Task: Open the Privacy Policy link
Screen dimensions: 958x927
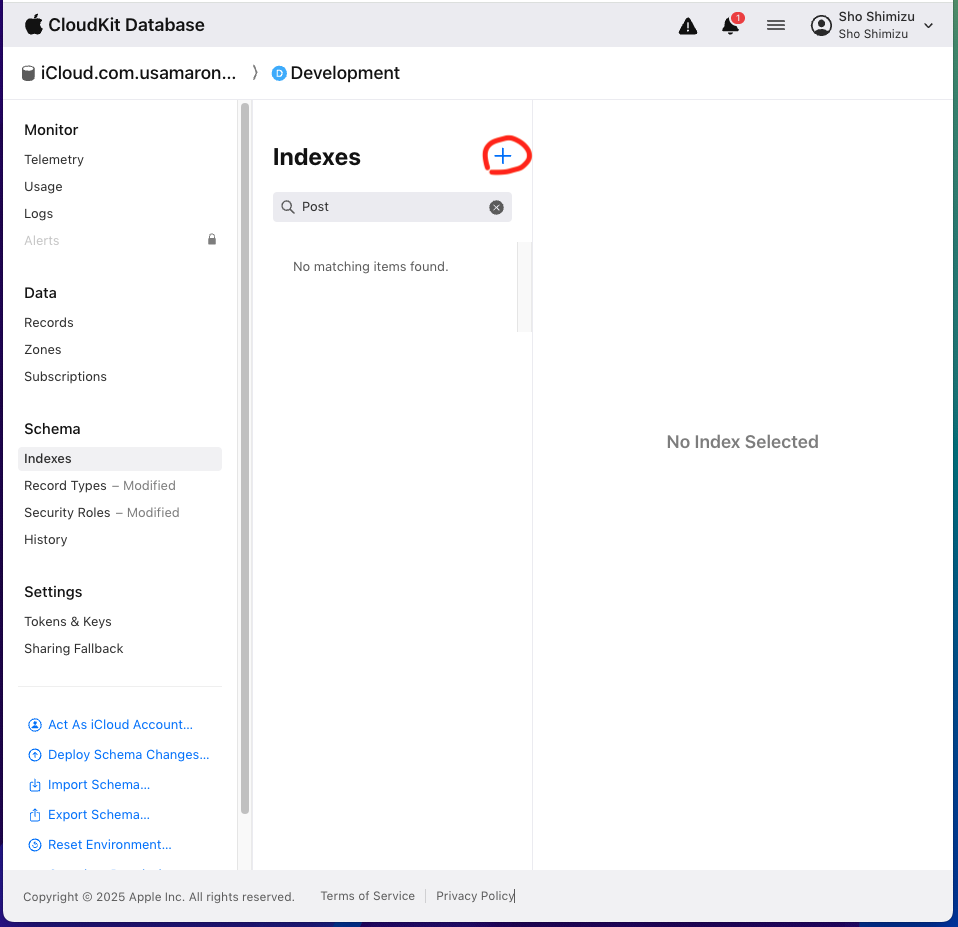Action: pos(475,896)
